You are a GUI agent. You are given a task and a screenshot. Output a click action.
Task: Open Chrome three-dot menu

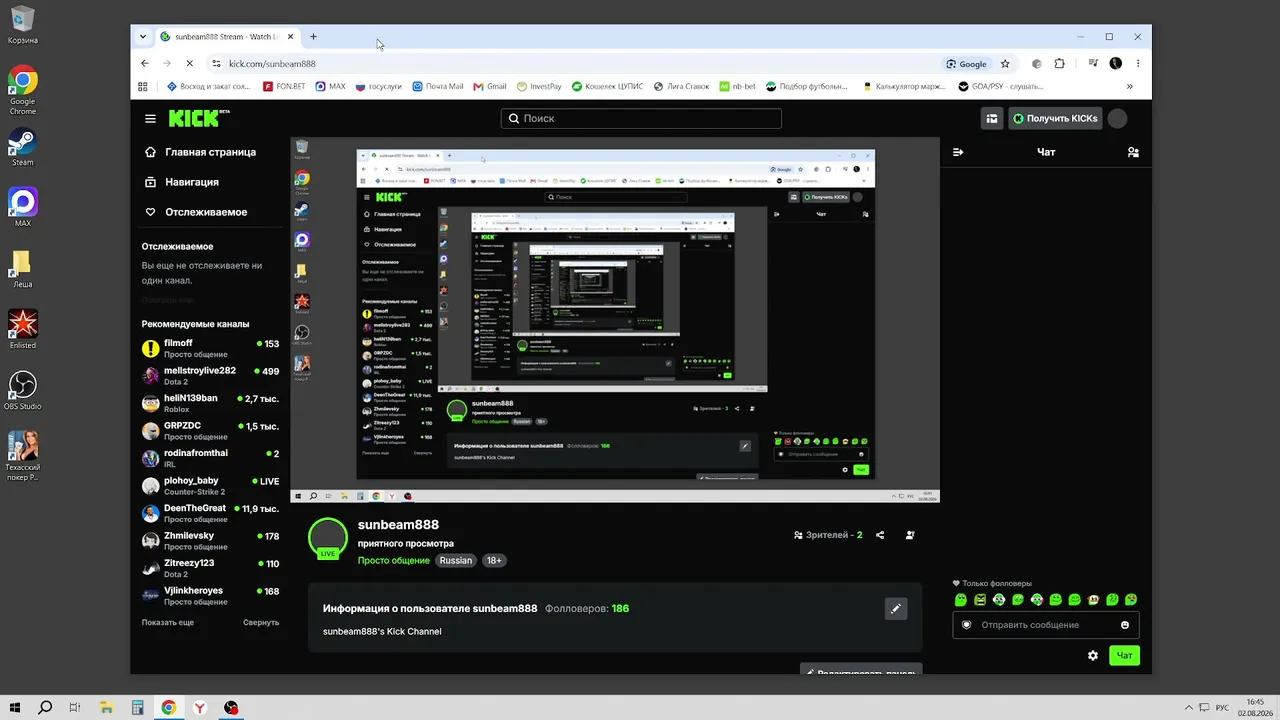point(1138,64)
